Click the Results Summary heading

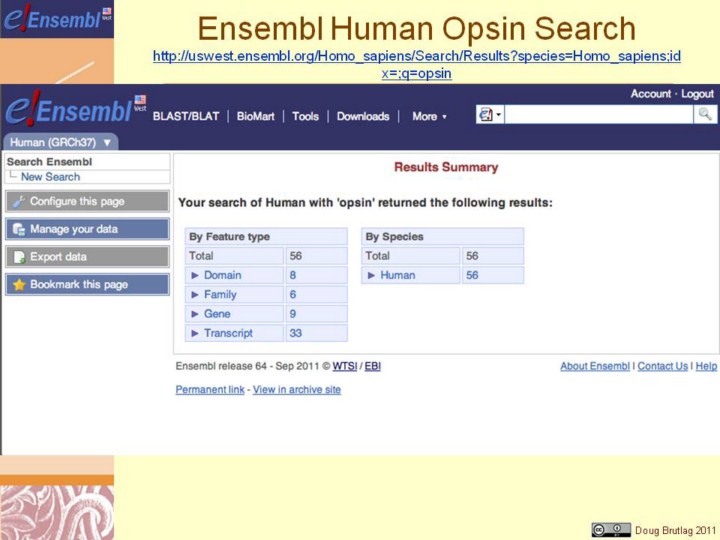pyautogui.click(x=446, y=167)
